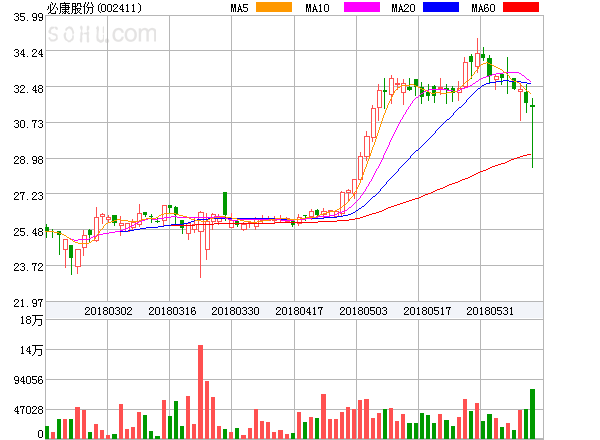Click the magenta MA10 legend swatch
Image resolution: width=600 pixels, height=440 pixels.
(362, 7)
